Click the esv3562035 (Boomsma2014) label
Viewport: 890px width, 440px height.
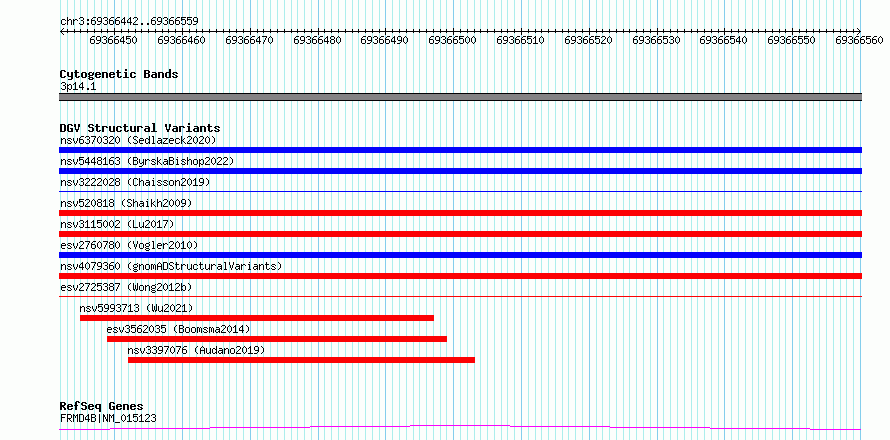click(x=178, y=329)
